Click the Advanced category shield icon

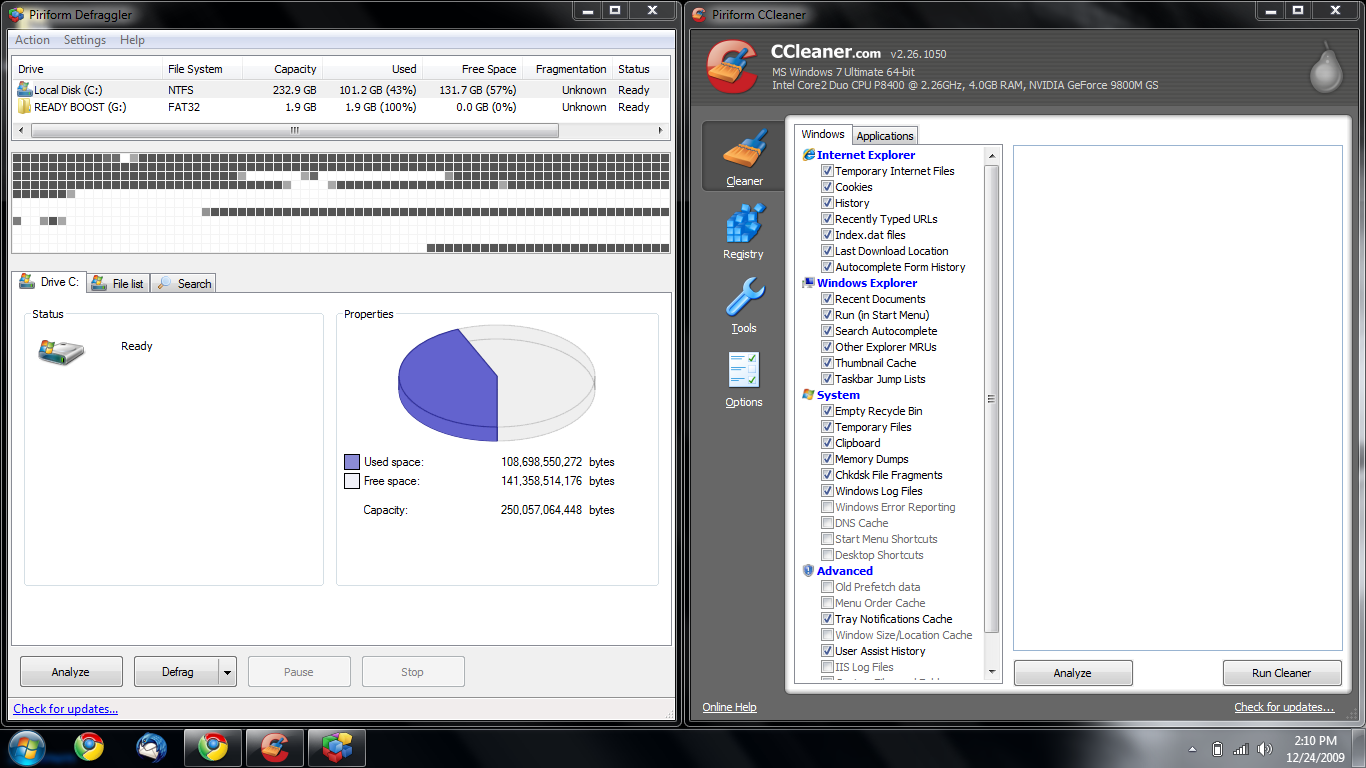point(809,571)
